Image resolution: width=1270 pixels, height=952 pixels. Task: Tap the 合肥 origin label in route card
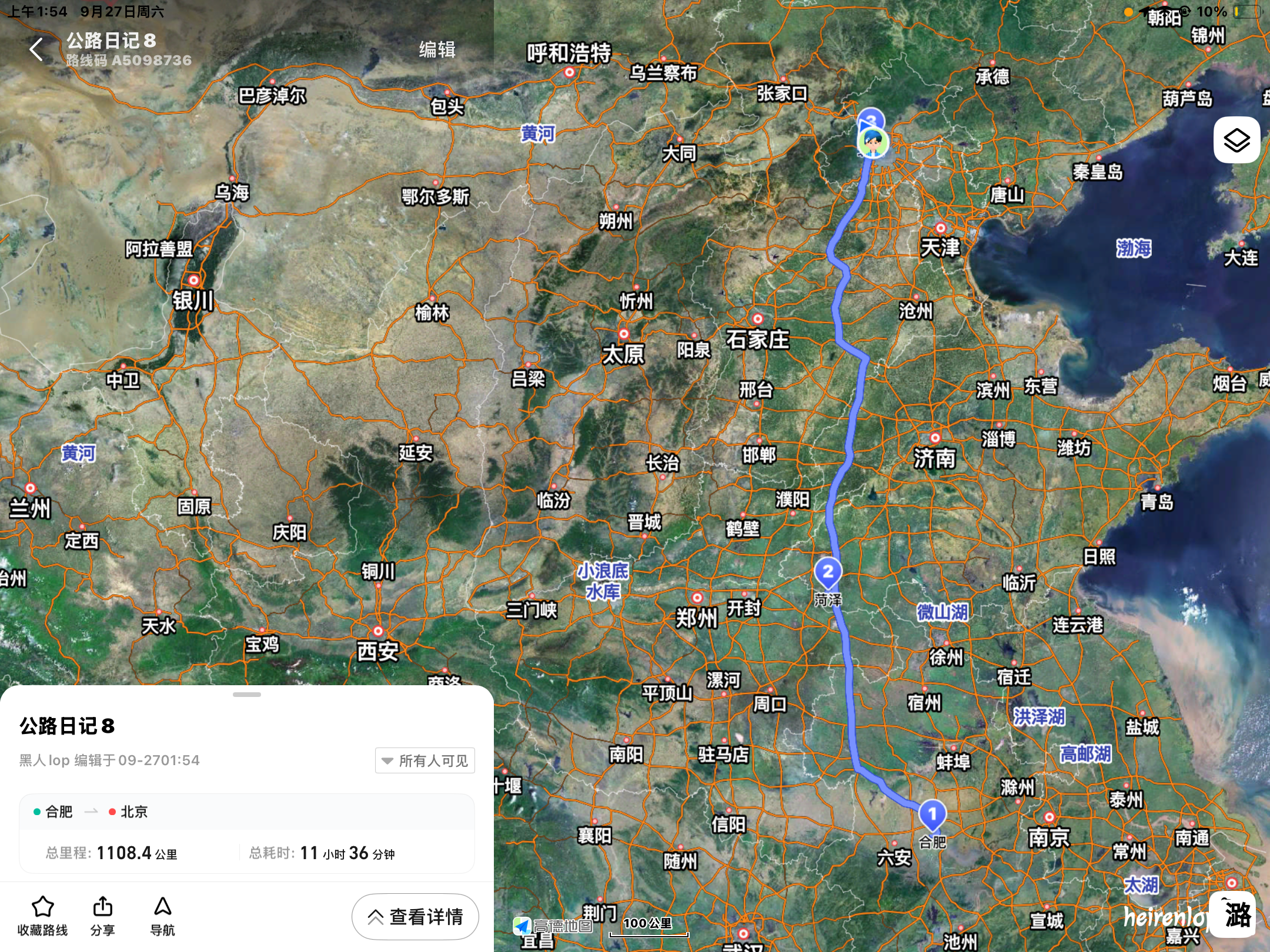pos(59,812)
